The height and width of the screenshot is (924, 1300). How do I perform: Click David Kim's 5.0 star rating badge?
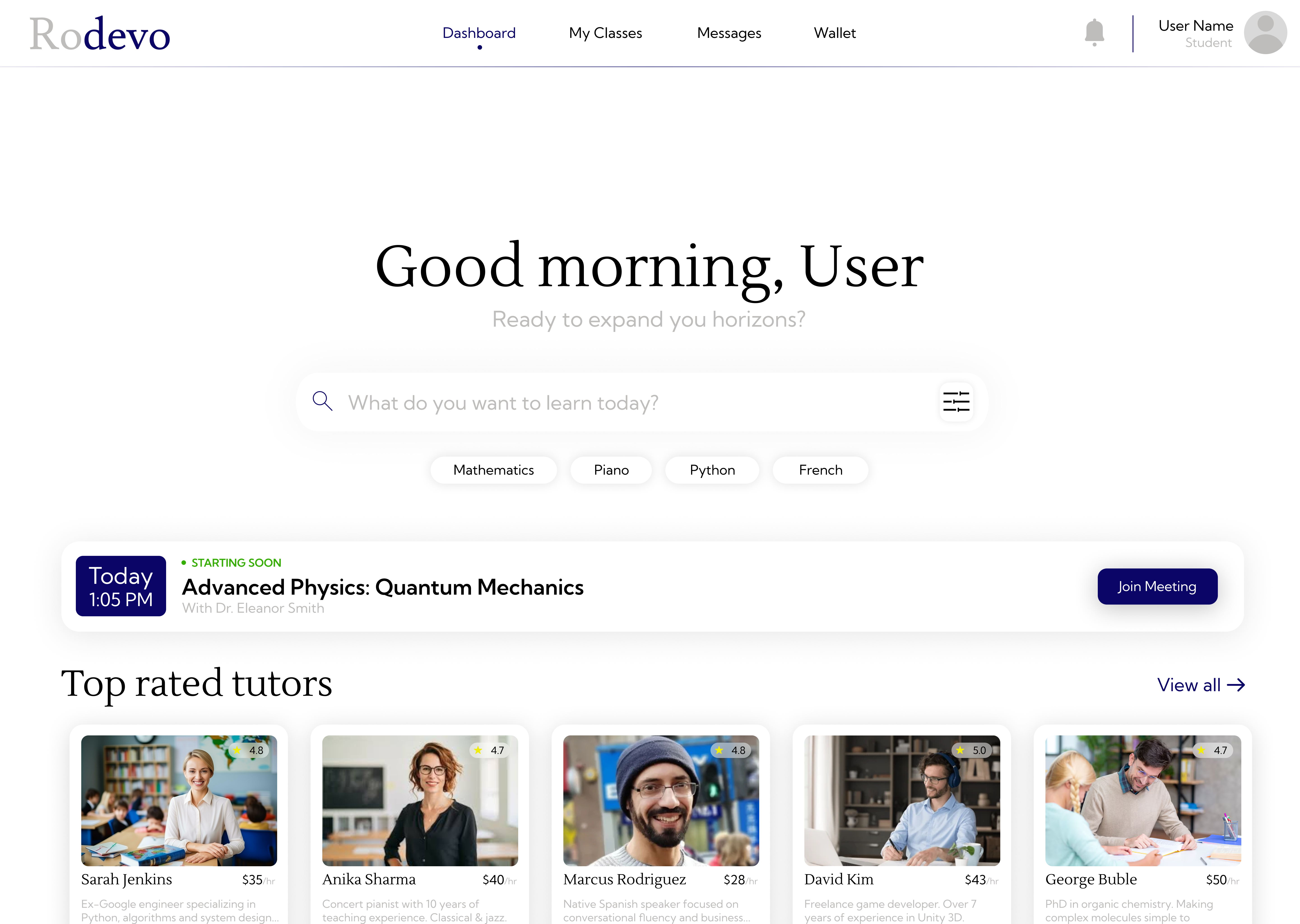972,751
